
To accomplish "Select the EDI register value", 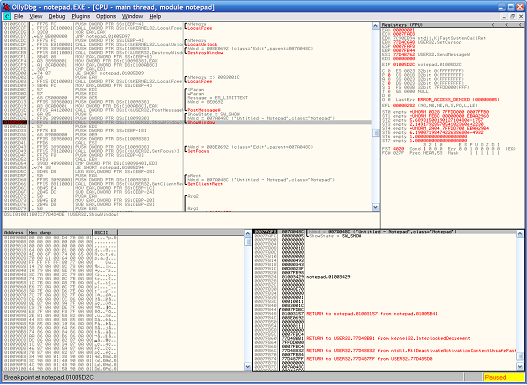I will (x=404, y=58).
